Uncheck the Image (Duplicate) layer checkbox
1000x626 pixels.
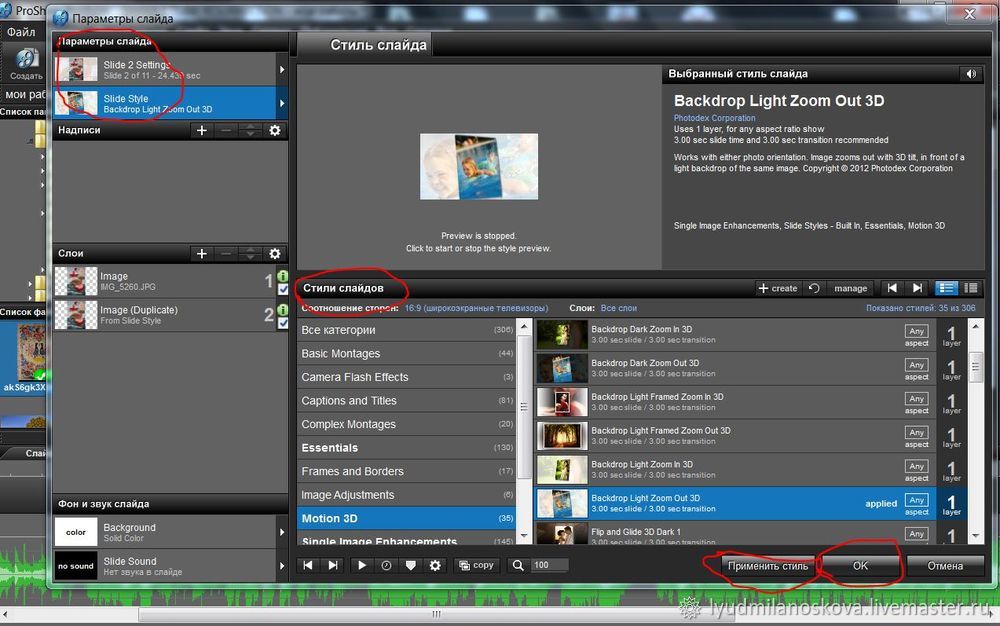tap(282, 323)
